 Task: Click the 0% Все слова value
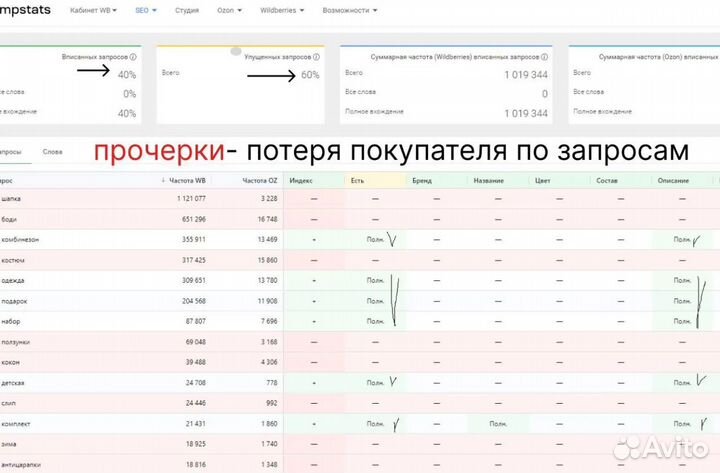tap(129, 94)
